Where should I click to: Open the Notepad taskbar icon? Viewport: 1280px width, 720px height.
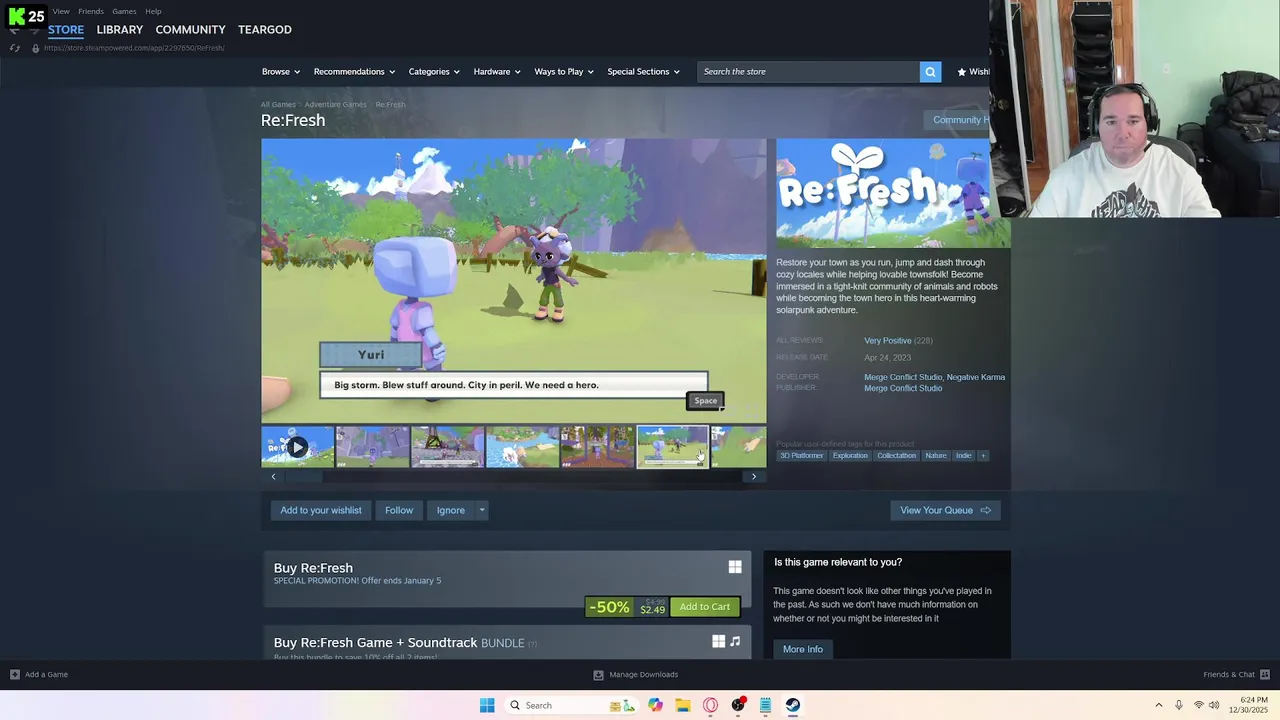[765, 705]
